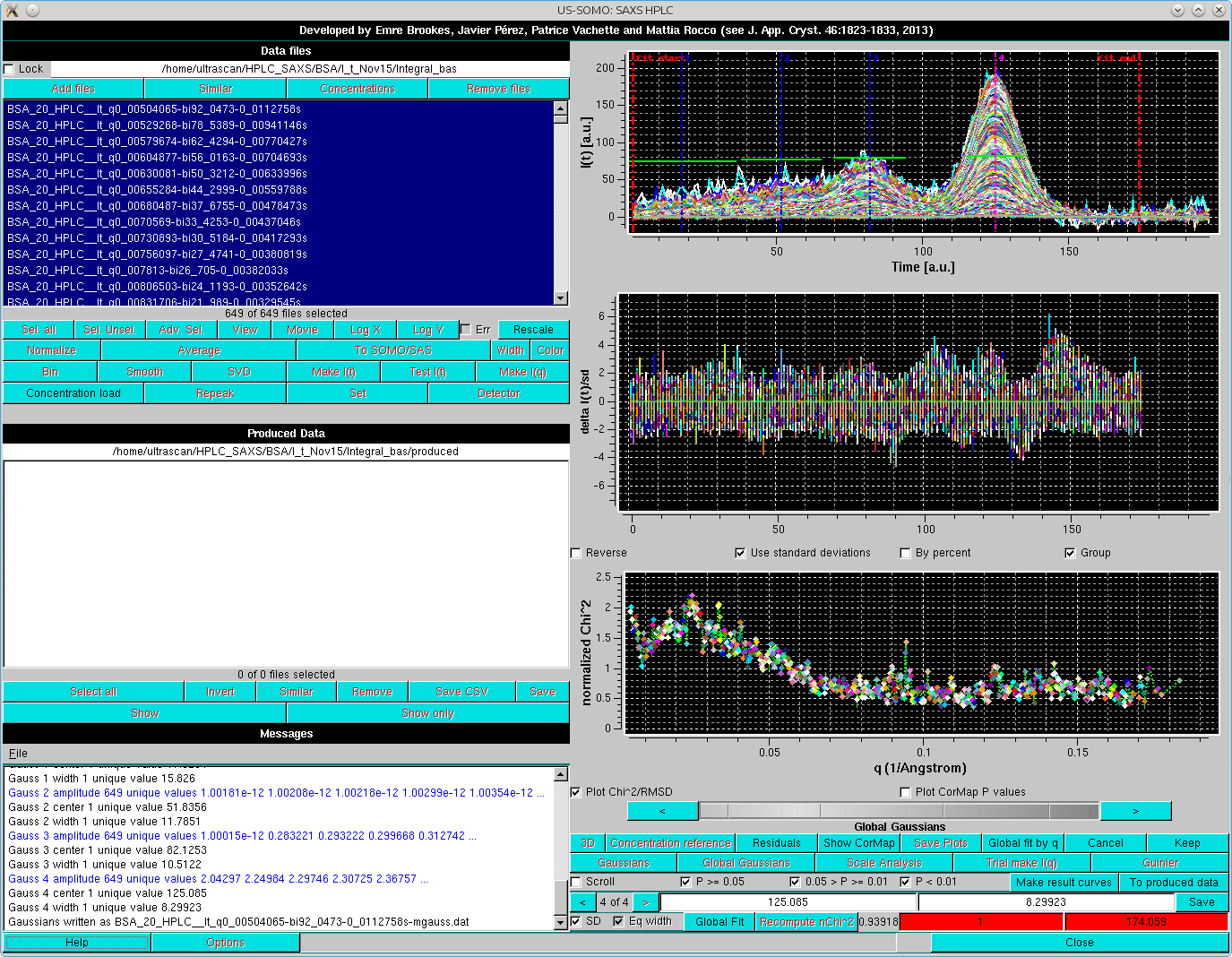The height and width of the screenshot is (957, 1232).
Task: Click the Guinier button
Action: (x=1160, y=863)
